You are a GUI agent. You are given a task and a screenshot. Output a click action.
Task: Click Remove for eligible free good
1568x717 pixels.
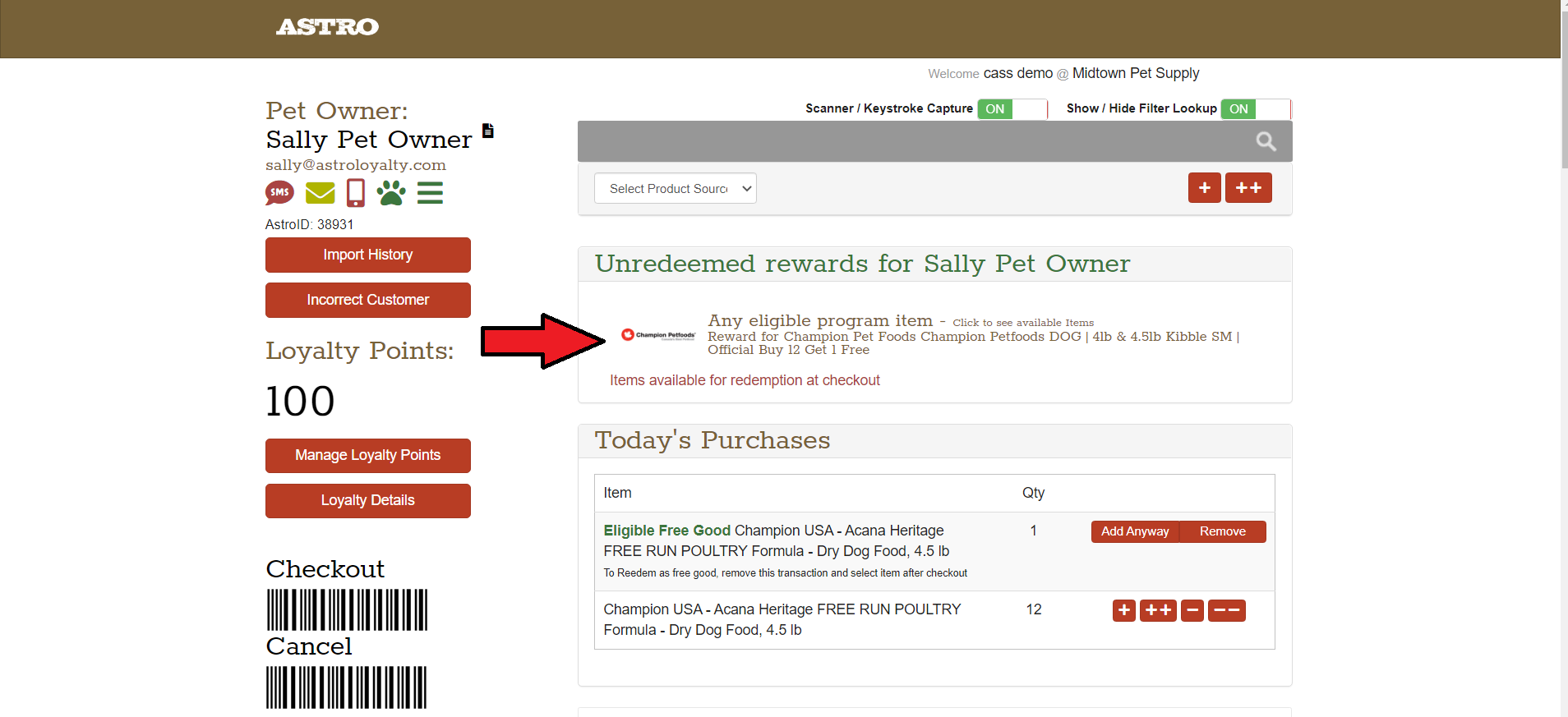coord(1223,531)
